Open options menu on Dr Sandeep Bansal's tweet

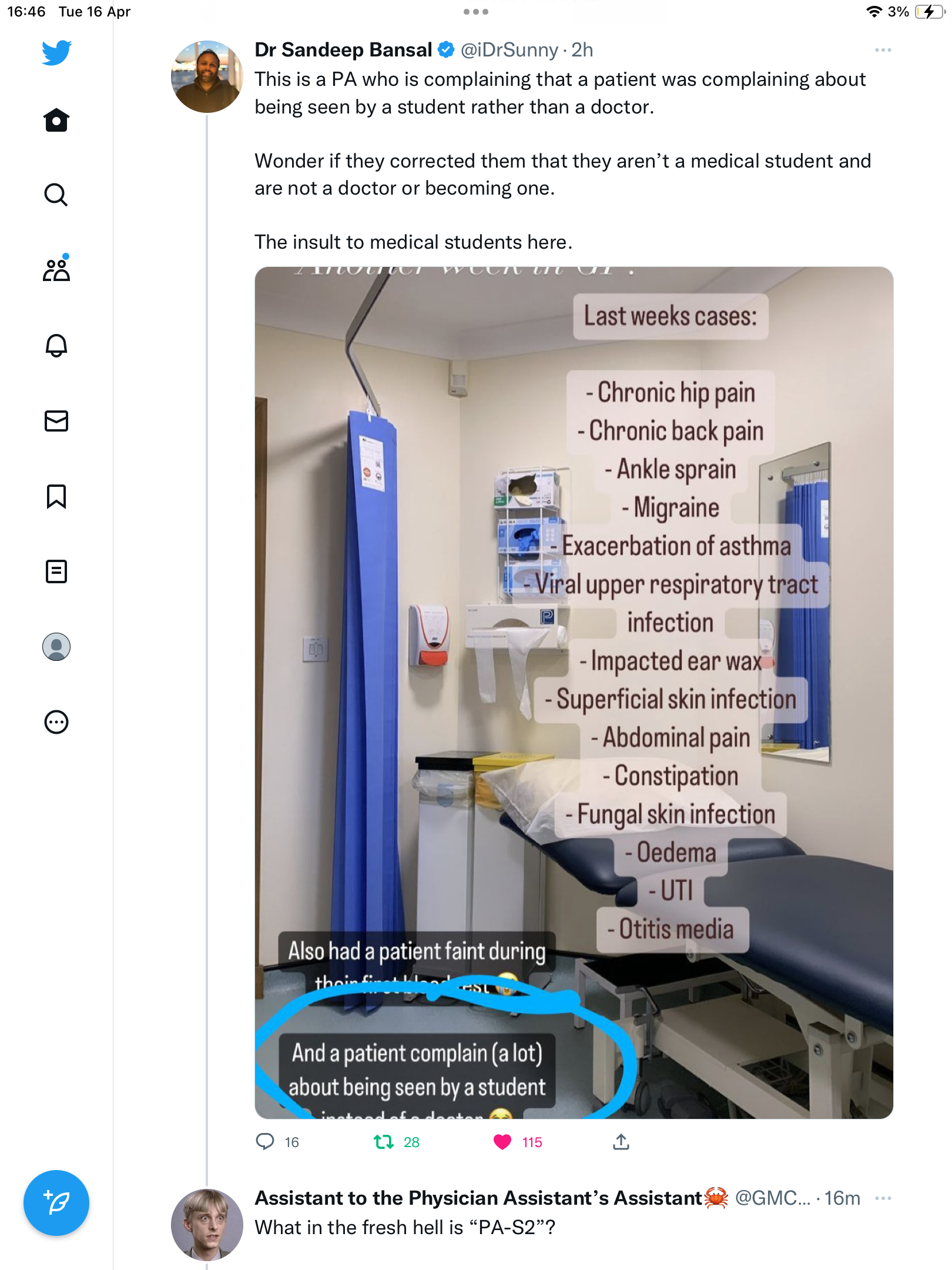point(883,50)
